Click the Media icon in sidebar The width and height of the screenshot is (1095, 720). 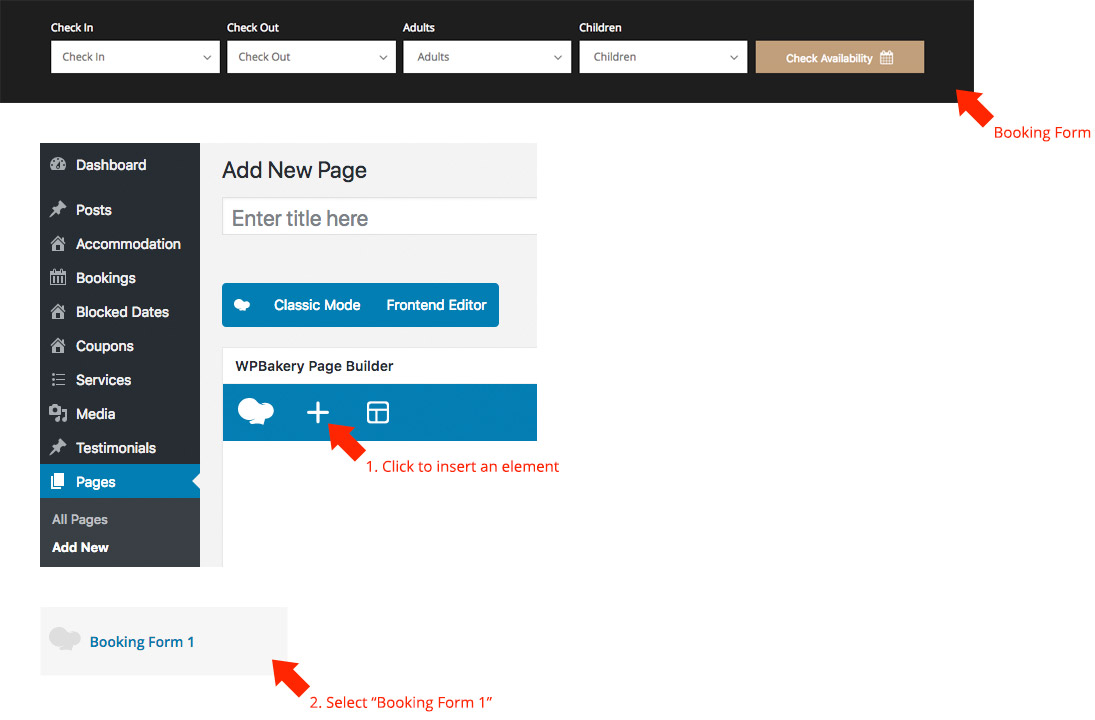pos(58,414)
